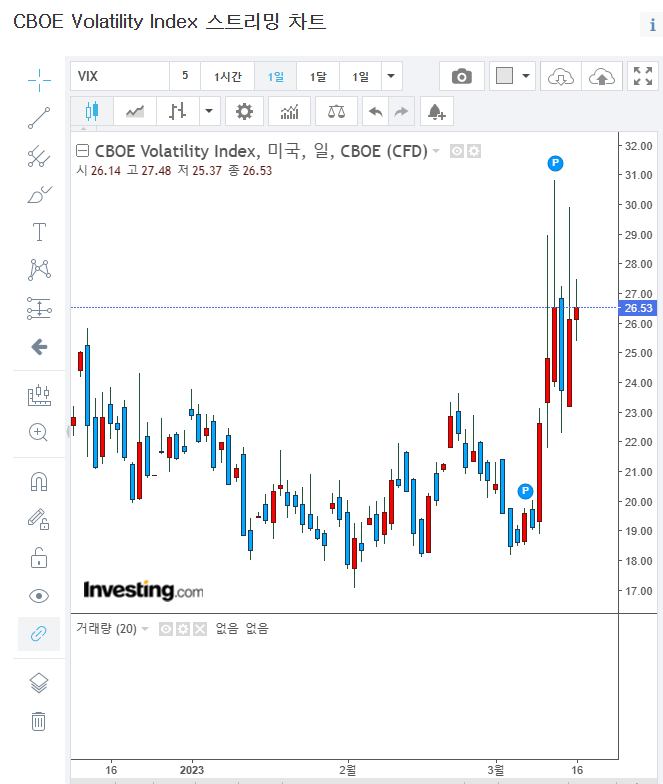Image resolution: width=663 pixels, height=784 pixels.
Task: Take a chart snapshot with camera icon
Action: pyautogui.click(x=462, y=76)
